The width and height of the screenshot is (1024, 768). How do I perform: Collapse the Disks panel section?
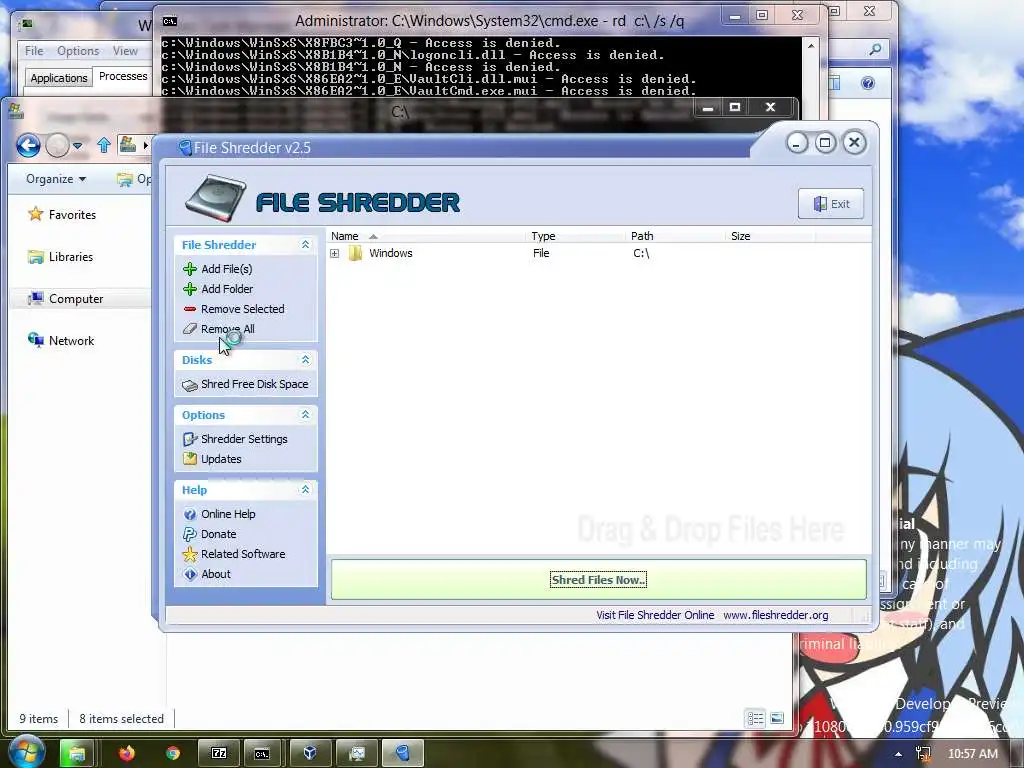tap(305, 360)
